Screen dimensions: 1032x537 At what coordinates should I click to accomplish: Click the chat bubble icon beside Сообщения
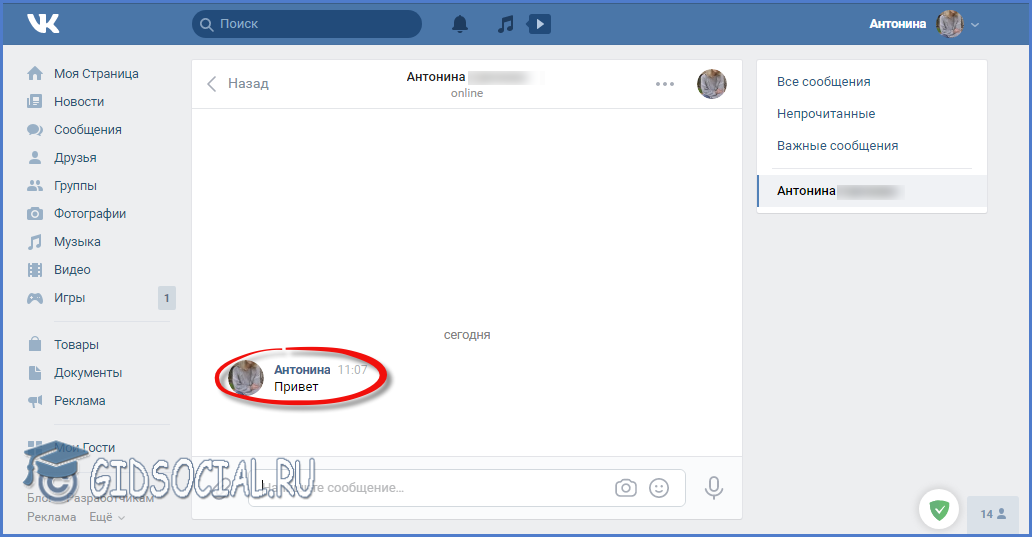35,130
